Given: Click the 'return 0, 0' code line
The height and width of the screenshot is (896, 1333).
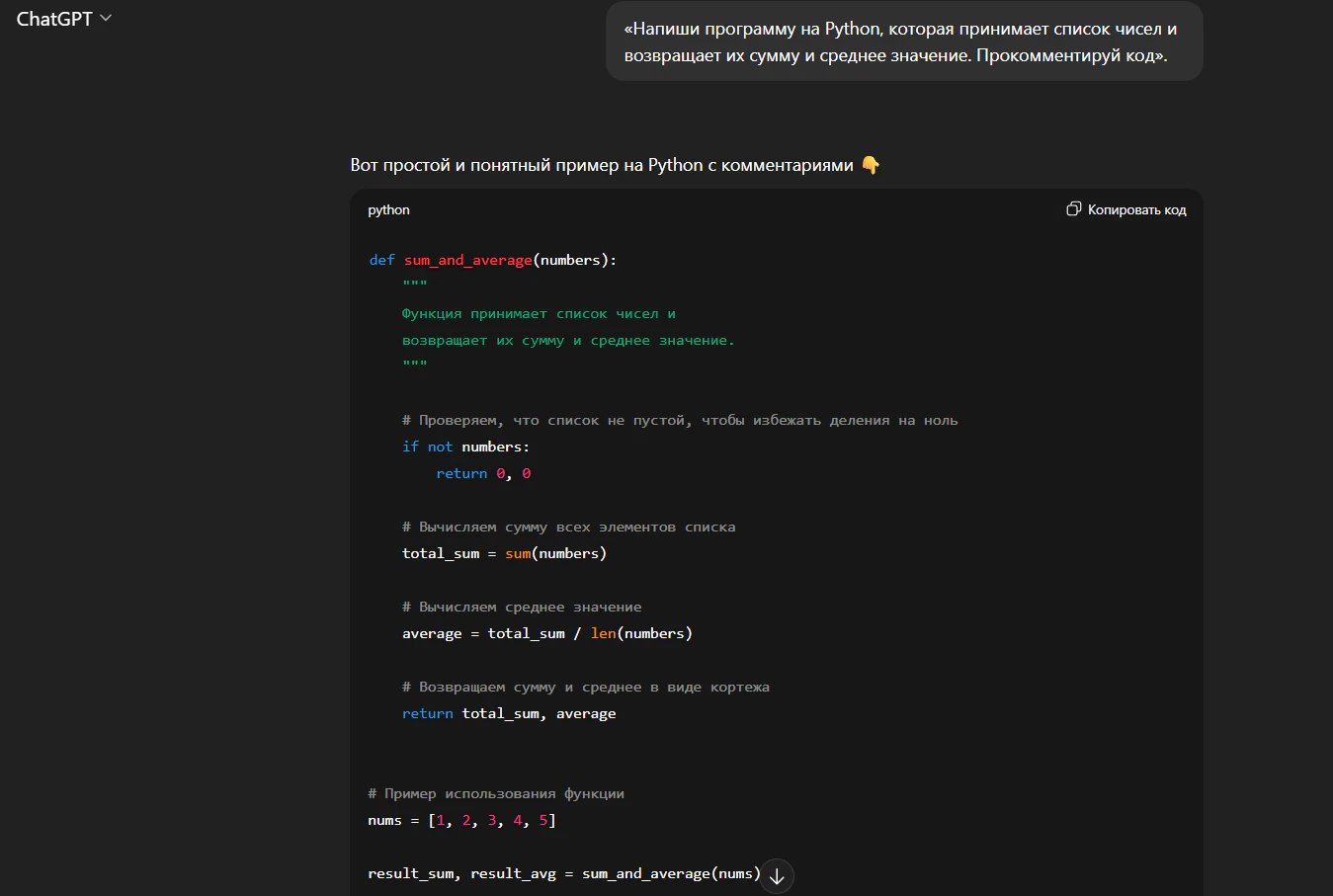Looking at the screenshot, I should 483,473.
